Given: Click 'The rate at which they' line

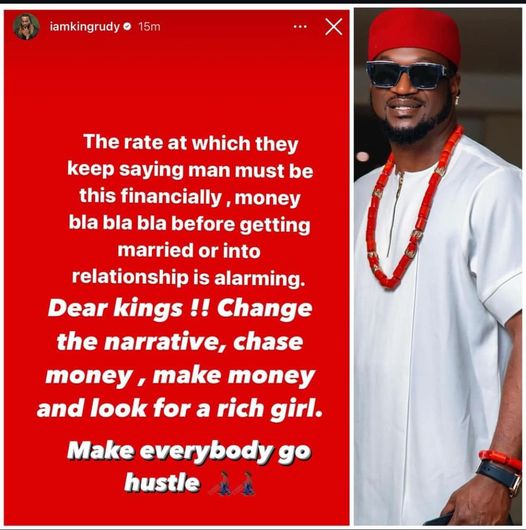Looking at the screenshot, I should (x=191, y=143).
